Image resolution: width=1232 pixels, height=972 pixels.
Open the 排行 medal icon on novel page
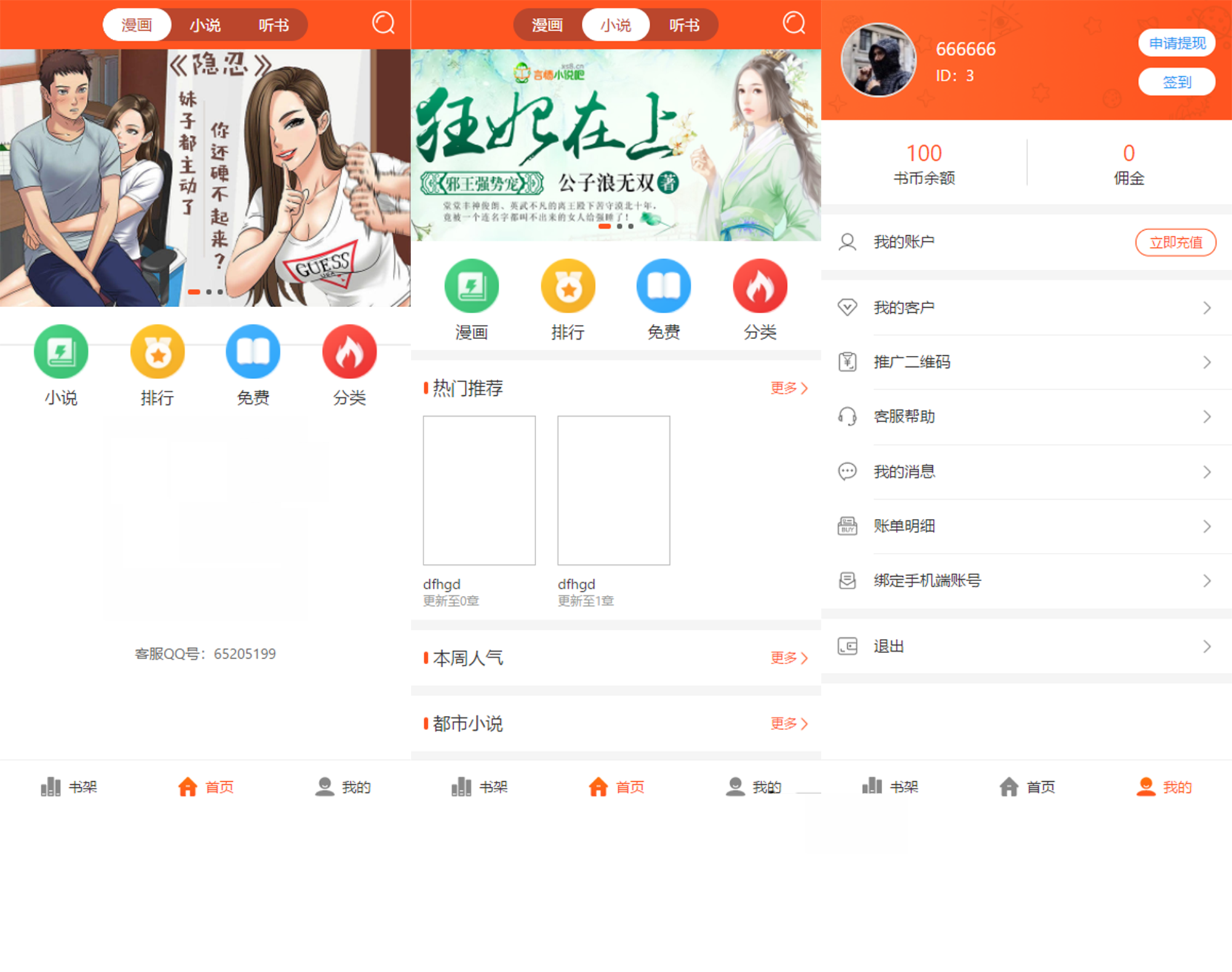(x=568, y=286)
